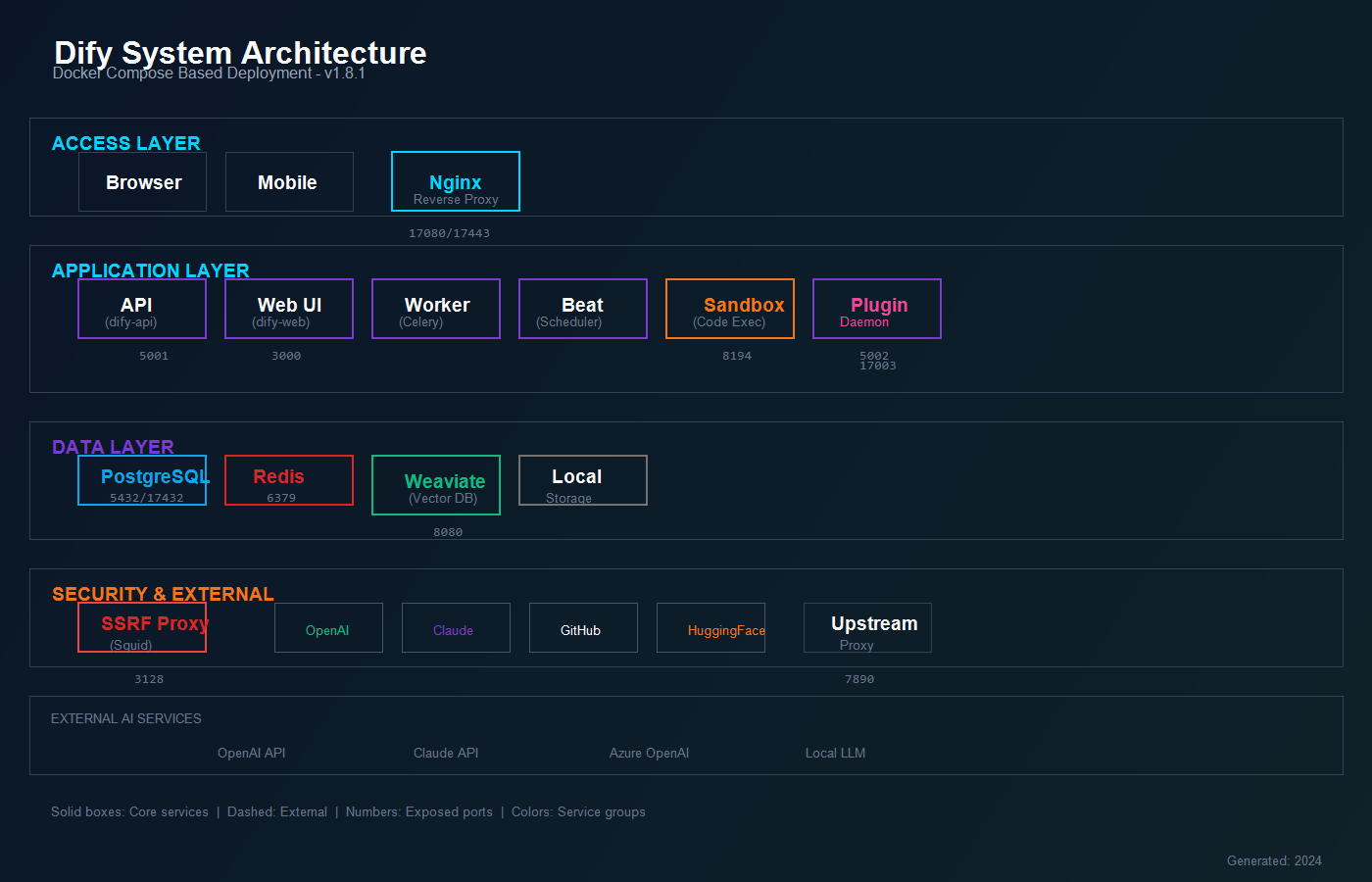Click the Beat Scheduler box
1372x882 pixels.
click(582, 308)
